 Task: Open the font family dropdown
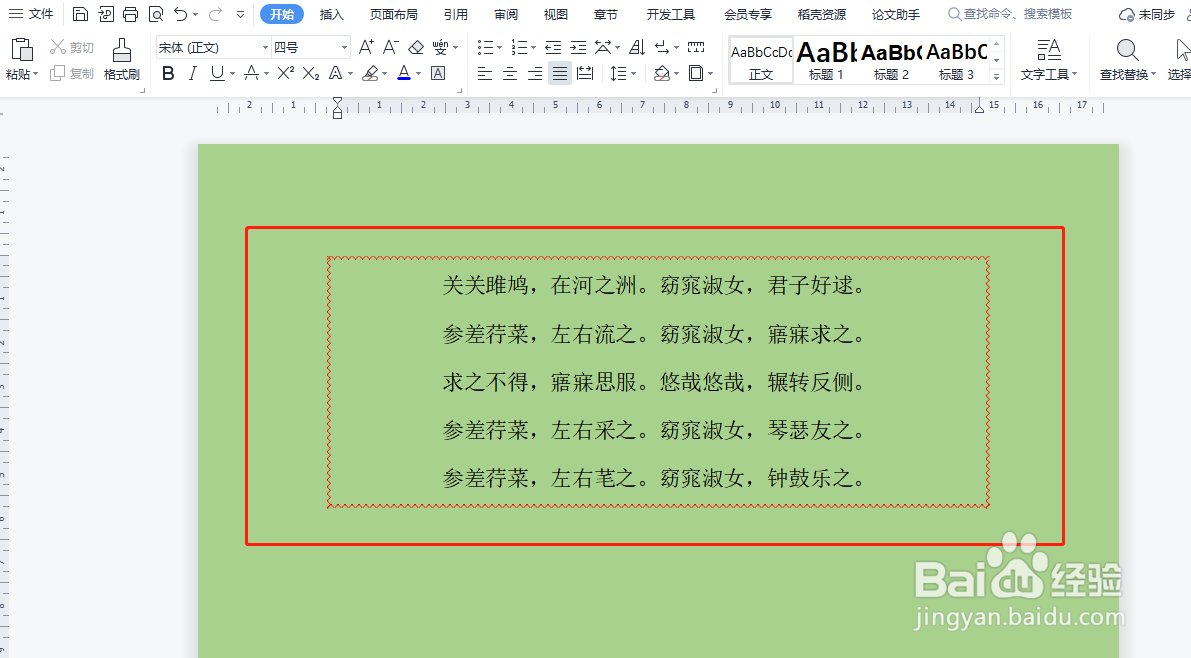point(265,46)
